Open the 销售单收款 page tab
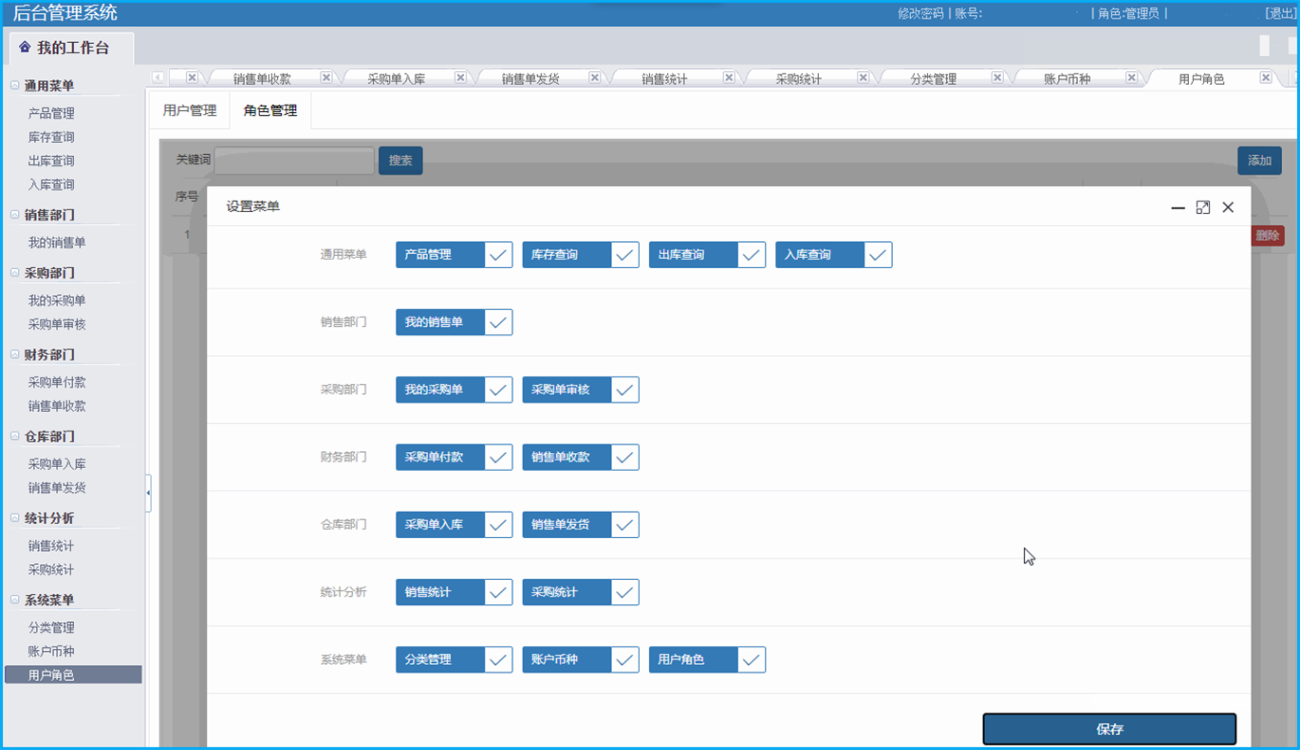1300x750 pixels. coord(261,79)
